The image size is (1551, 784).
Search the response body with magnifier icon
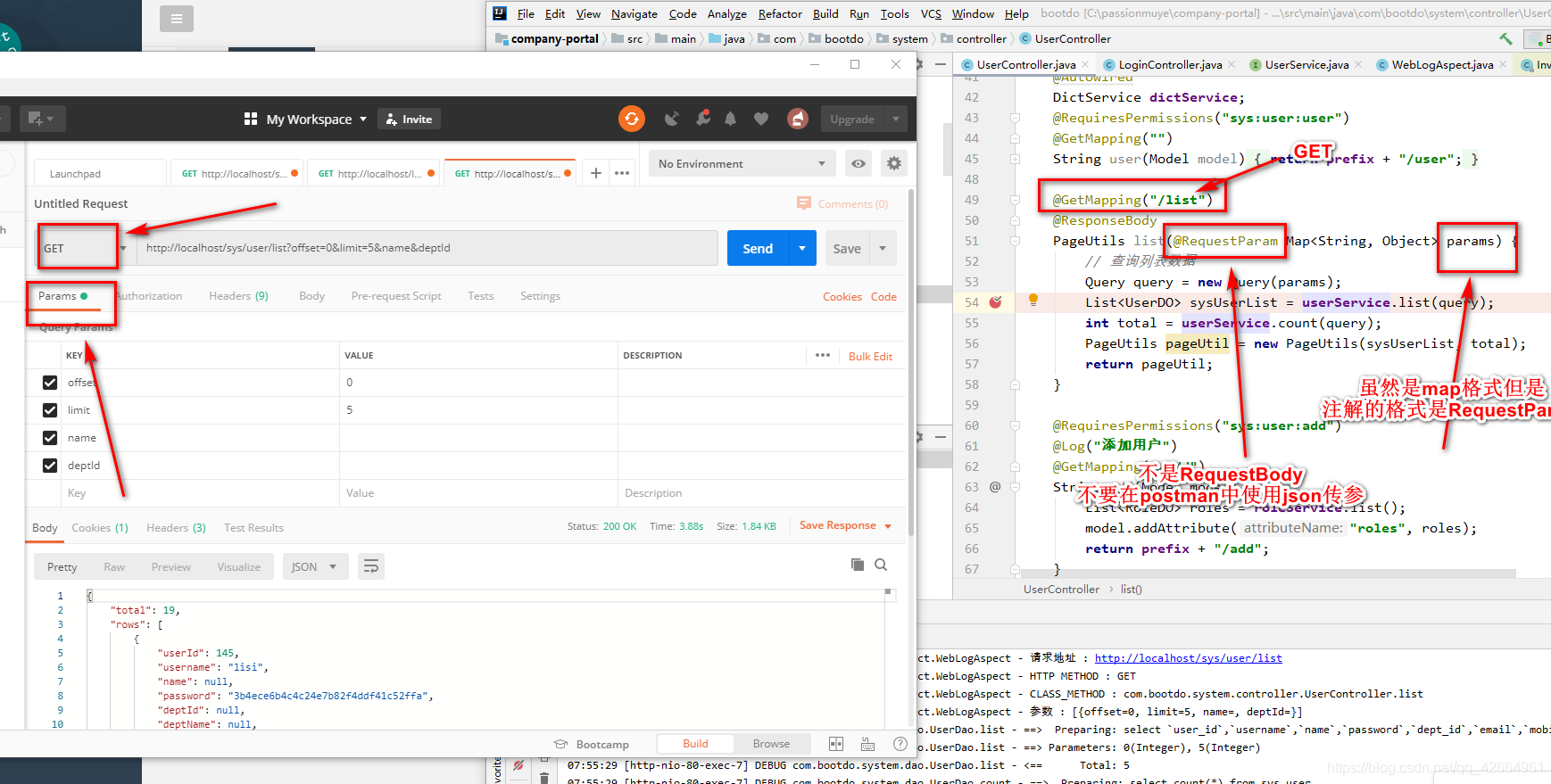881,565
